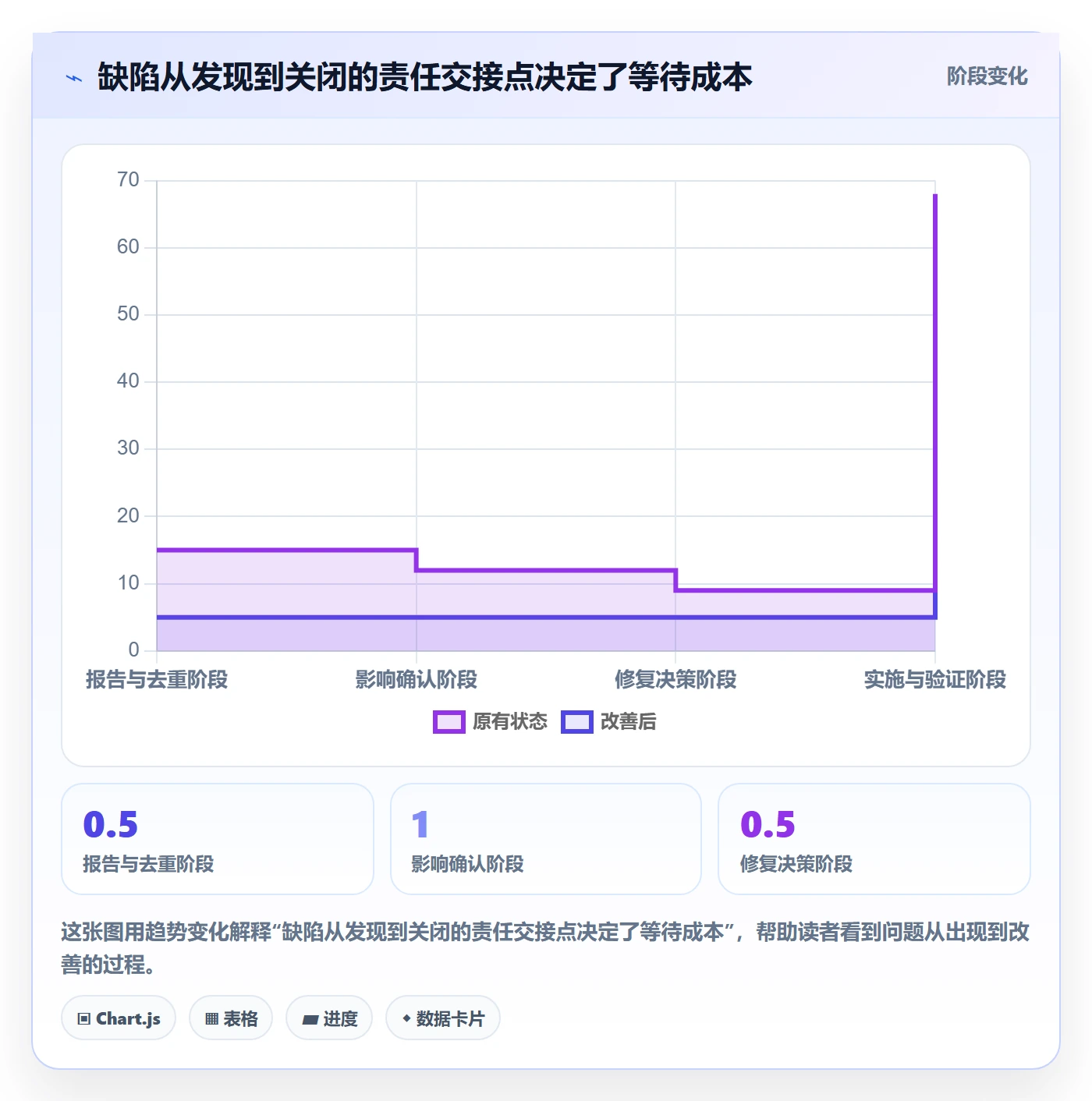Viewport: 1092px width, 1101px height.
Task: Click the 30 y-axis tick value
Action: click(128, 448)
